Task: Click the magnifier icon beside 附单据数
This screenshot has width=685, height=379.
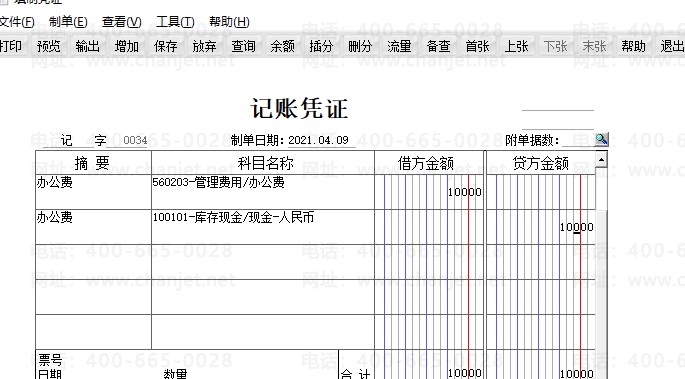Action: (602, 139)
